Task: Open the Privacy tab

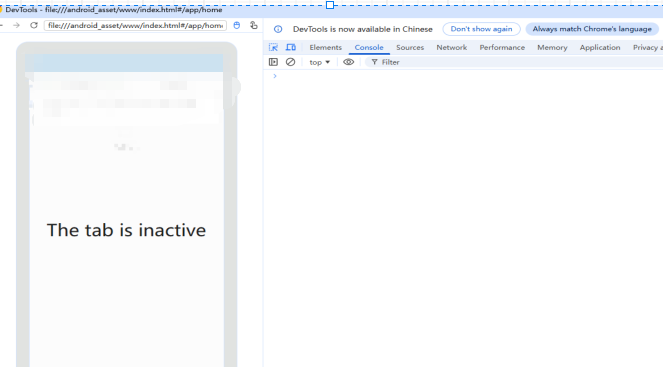Action: tap(647, 47)
